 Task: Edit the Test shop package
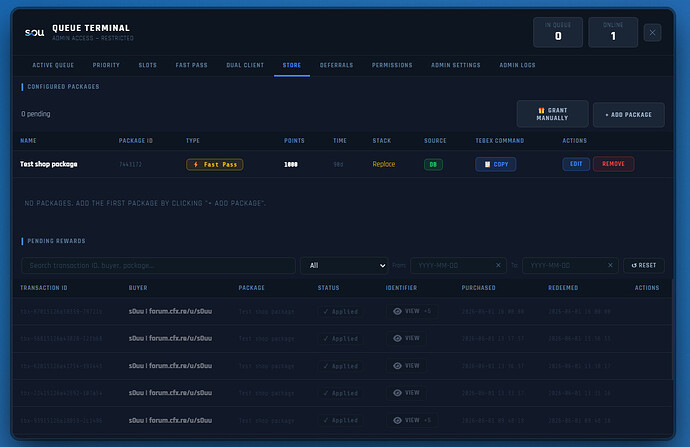(576, 164)
